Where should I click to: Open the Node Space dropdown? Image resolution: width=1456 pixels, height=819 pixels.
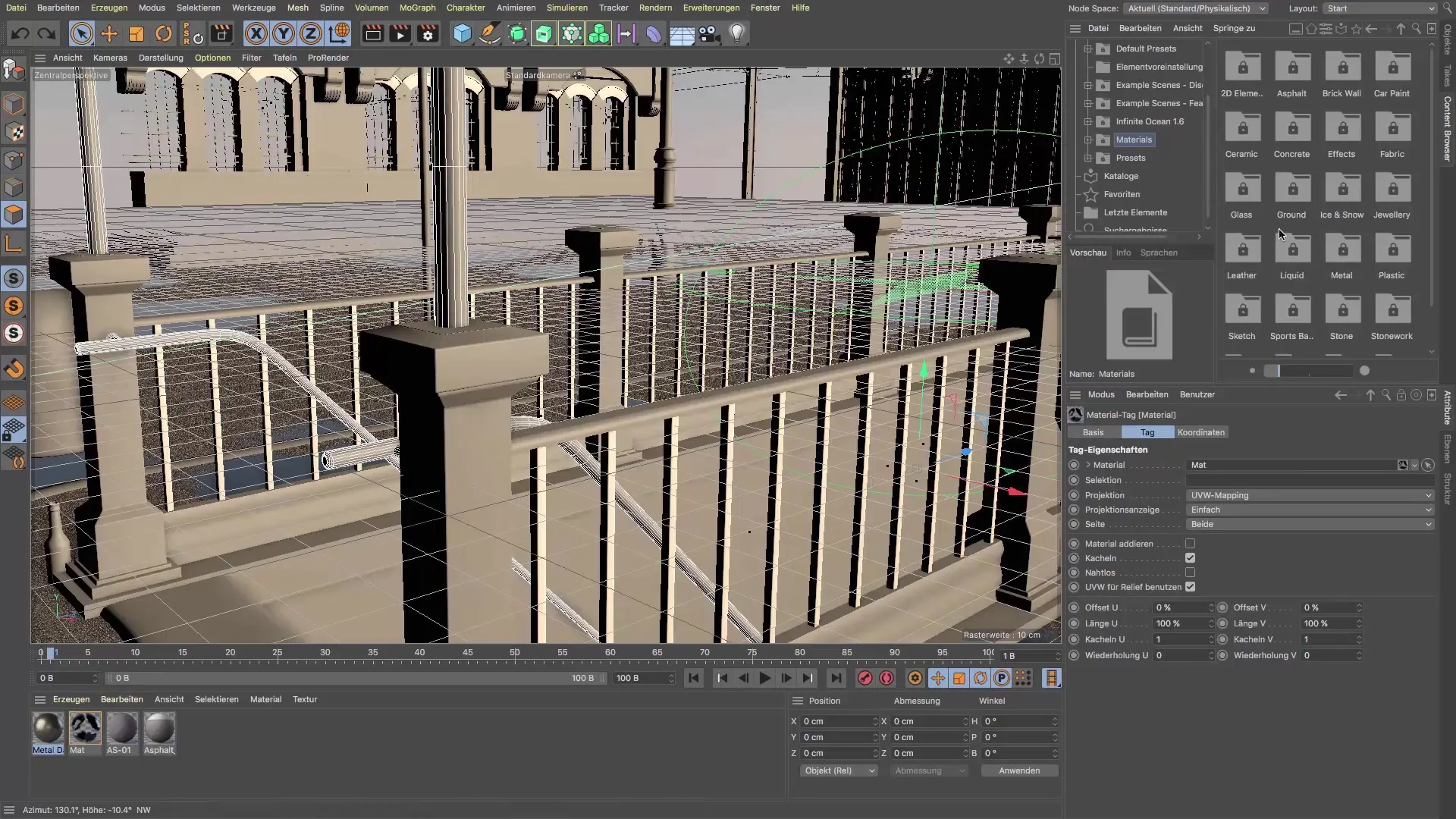pyautogui.click(x=1196, y=8)
